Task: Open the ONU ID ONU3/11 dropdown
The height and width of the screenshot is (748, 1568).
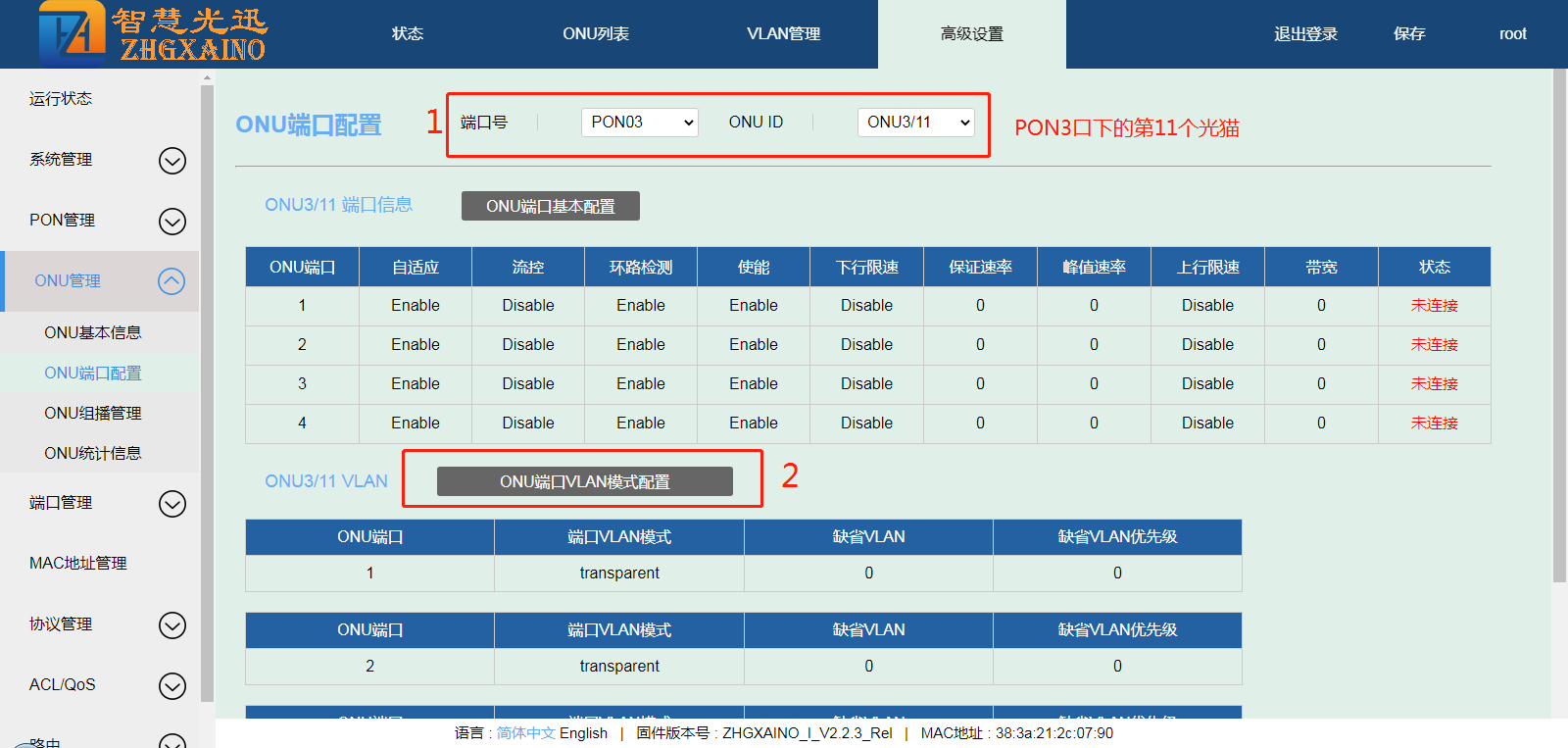Action: coord(915,123)
